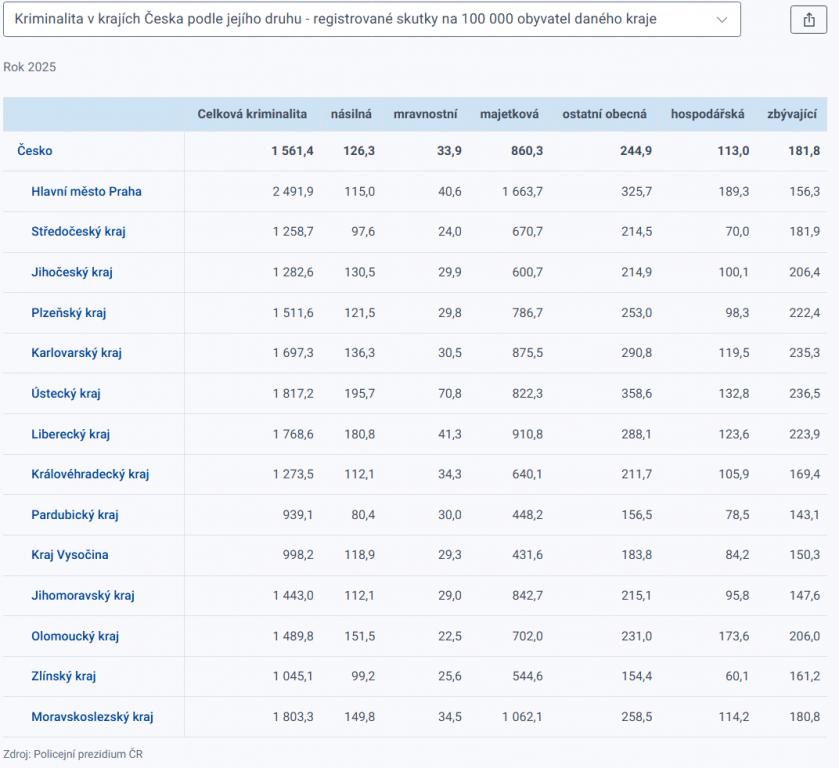Select Pardubický total value 939,1
This screenshot has width=839, height=768.
click(x=298, y=515)
